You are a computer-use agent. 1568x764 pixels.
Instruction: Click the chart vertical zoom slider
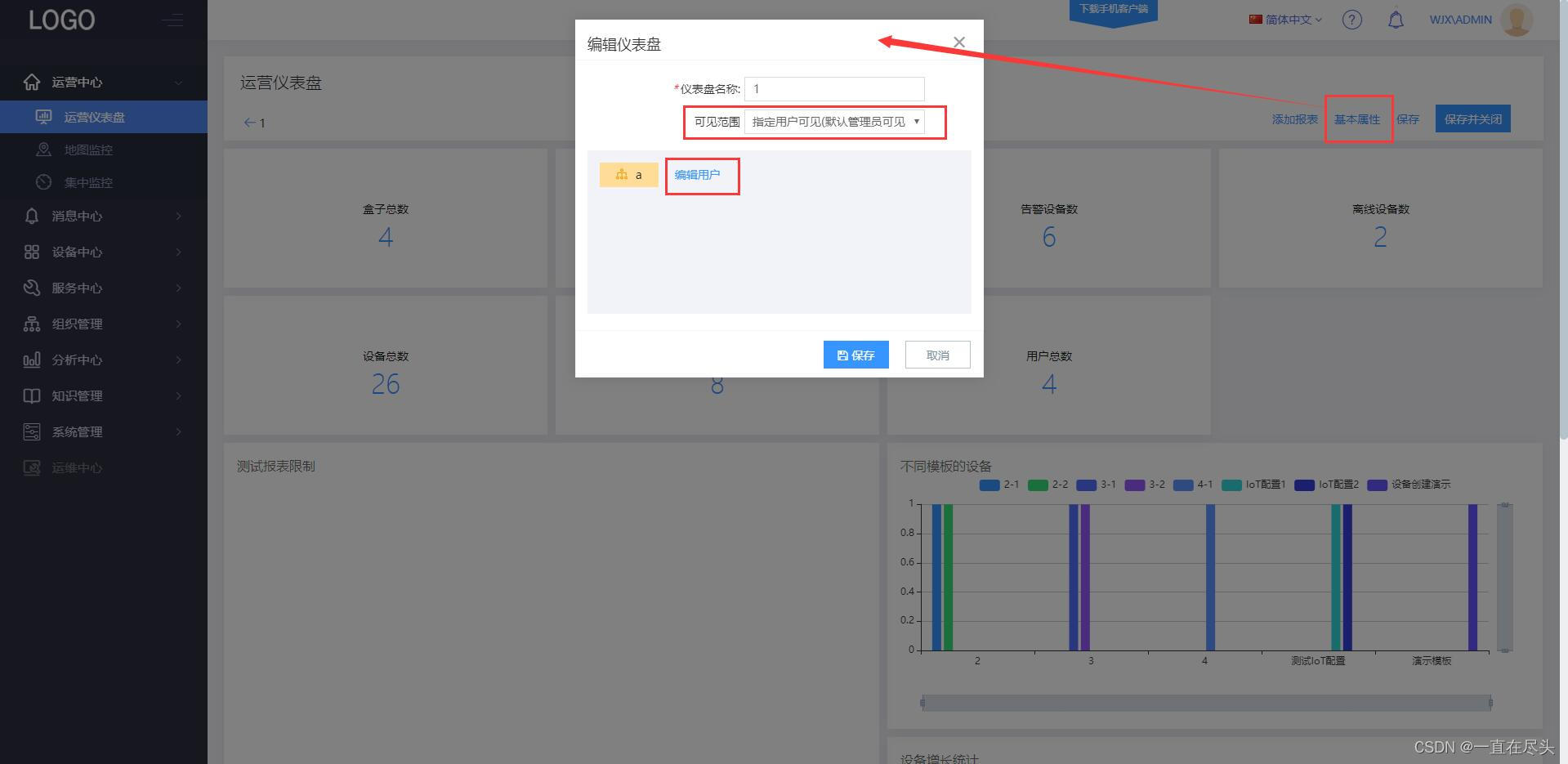(1504, 577)
